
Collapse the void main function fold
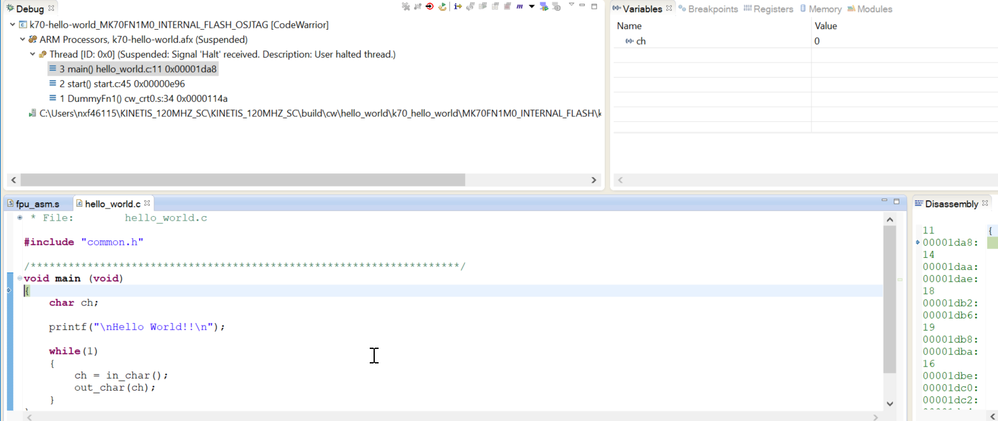tap(20, 278)
